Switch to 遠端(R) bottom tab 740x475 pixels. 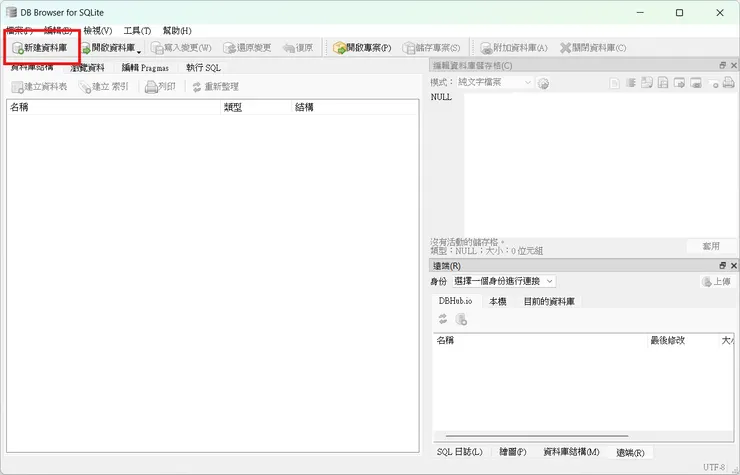click(x=630, y=452)
